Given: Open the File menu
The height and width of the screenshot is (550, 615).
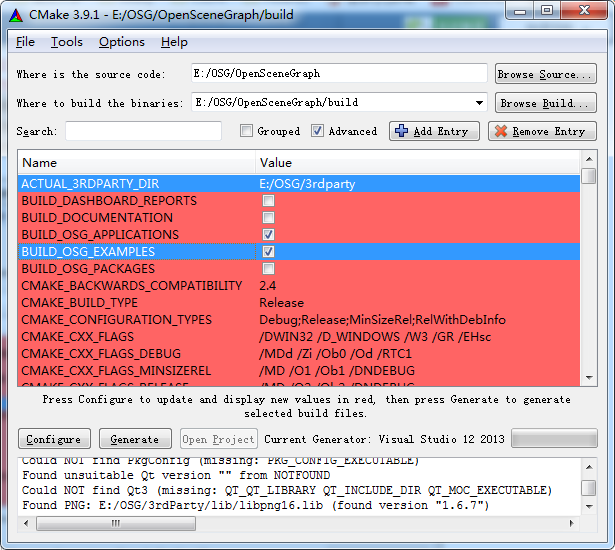Looking at the screenshot, I should (25, 42).
